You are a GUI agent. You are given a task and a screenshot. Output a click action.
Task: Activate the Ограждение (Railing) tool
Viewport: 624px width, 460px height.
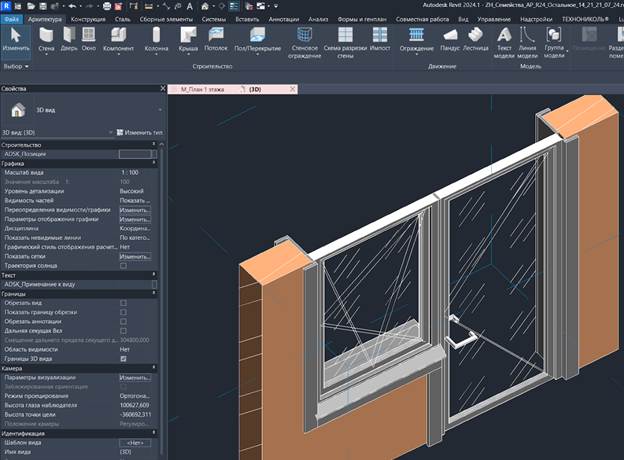[416, 40]
